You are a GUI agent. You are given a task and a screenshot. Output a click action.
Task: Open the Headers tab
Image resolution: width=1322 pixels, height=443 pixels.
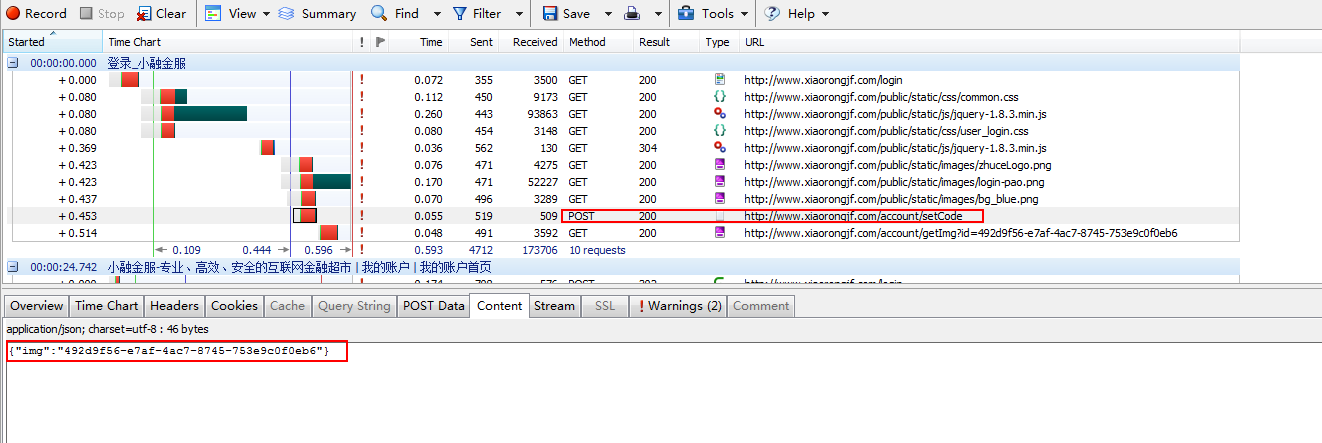point(174,306)
